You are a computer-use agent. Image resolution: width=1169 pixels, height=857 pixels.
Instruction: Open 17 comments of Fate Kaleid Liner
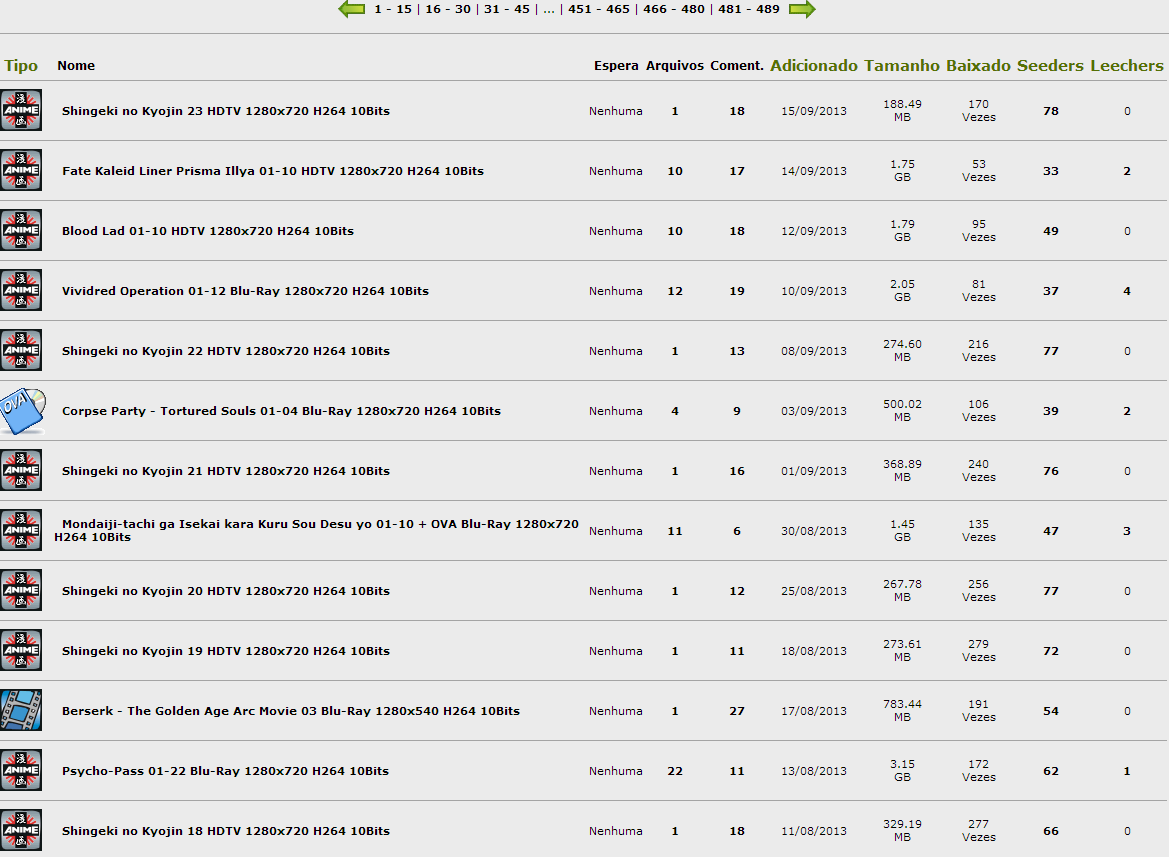(737, 171)
